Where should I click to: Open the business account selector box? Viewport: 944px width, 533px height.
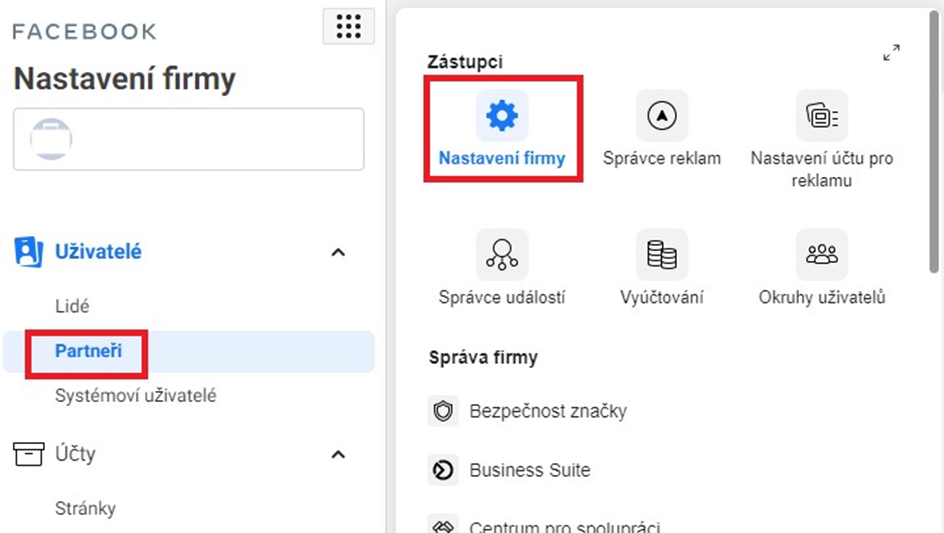188,139
